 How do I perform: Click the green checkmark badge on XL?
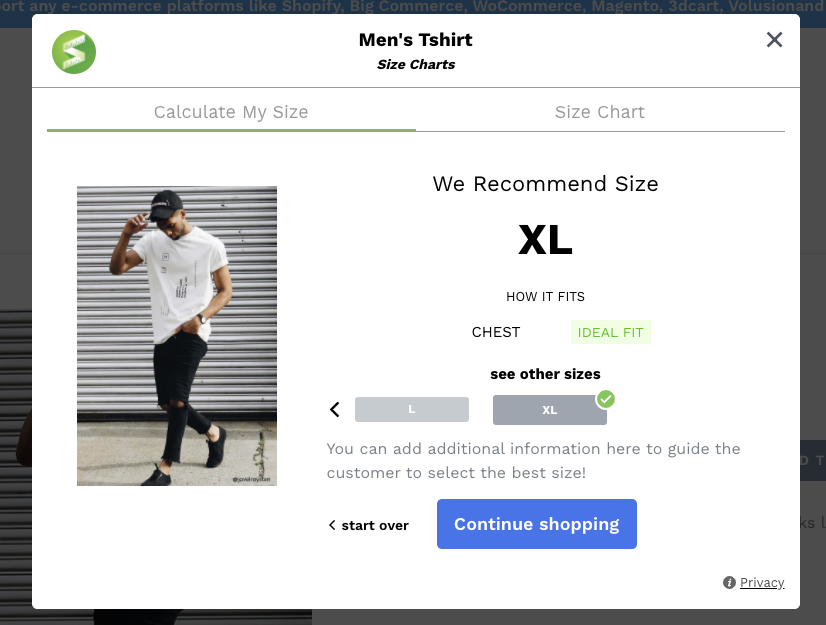(x=606, y=399)
